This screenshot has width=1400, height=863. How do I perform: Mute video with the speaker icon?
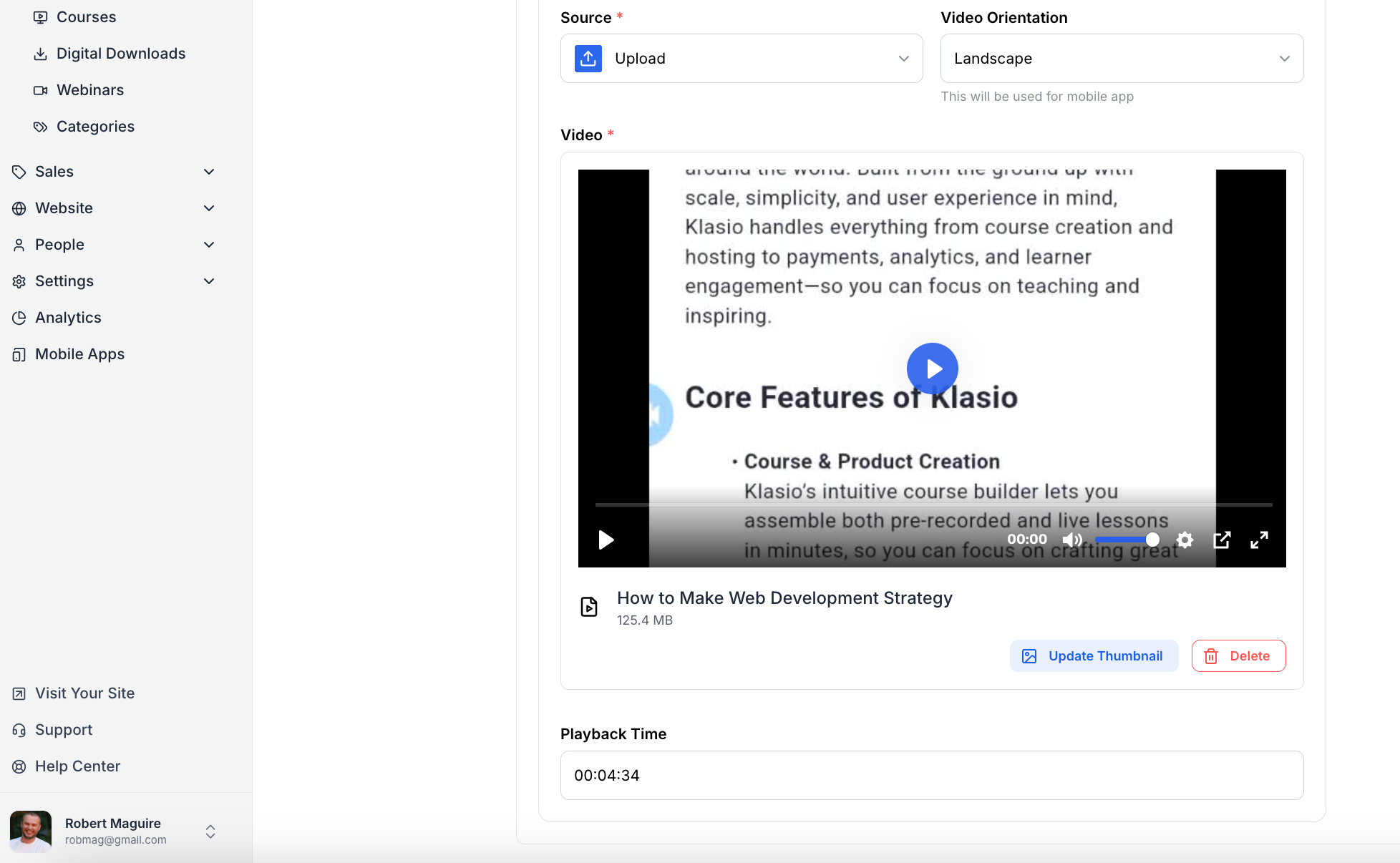coord(1071,540)
